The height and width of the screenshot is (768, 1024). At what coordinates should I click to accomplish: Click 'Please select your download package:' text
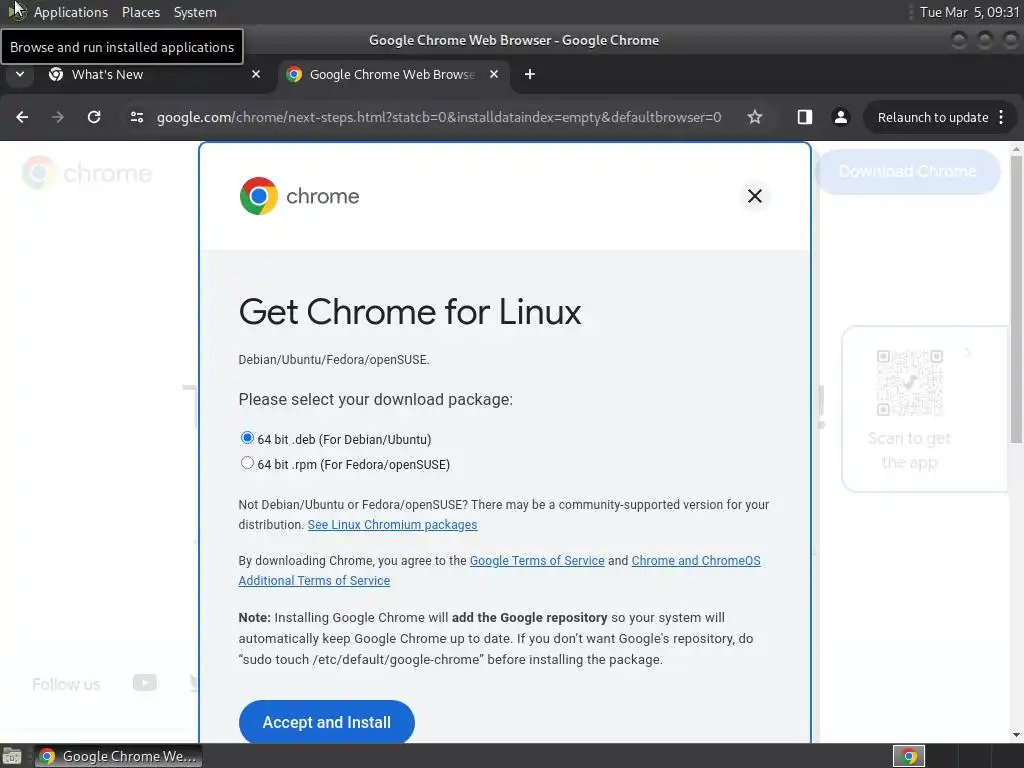tap(376, 400)
